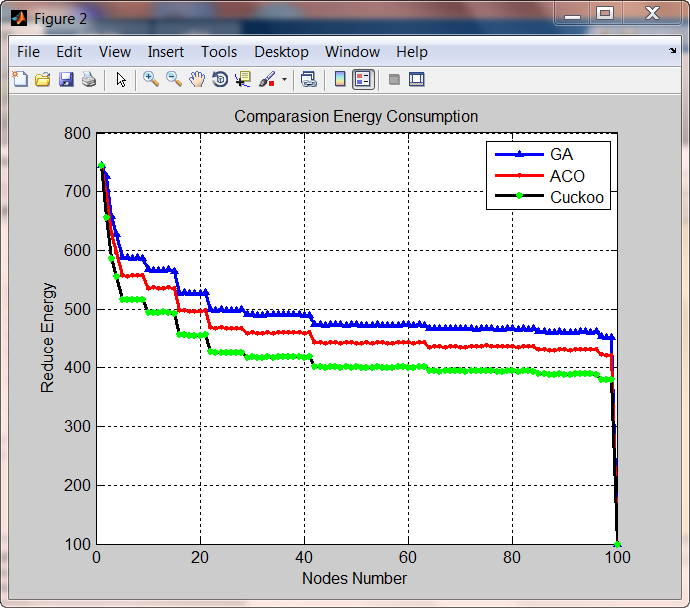Open the Tools menu
Image resolution: width=690 pixels, height=608 pixels.
click(x=219, y=52)
